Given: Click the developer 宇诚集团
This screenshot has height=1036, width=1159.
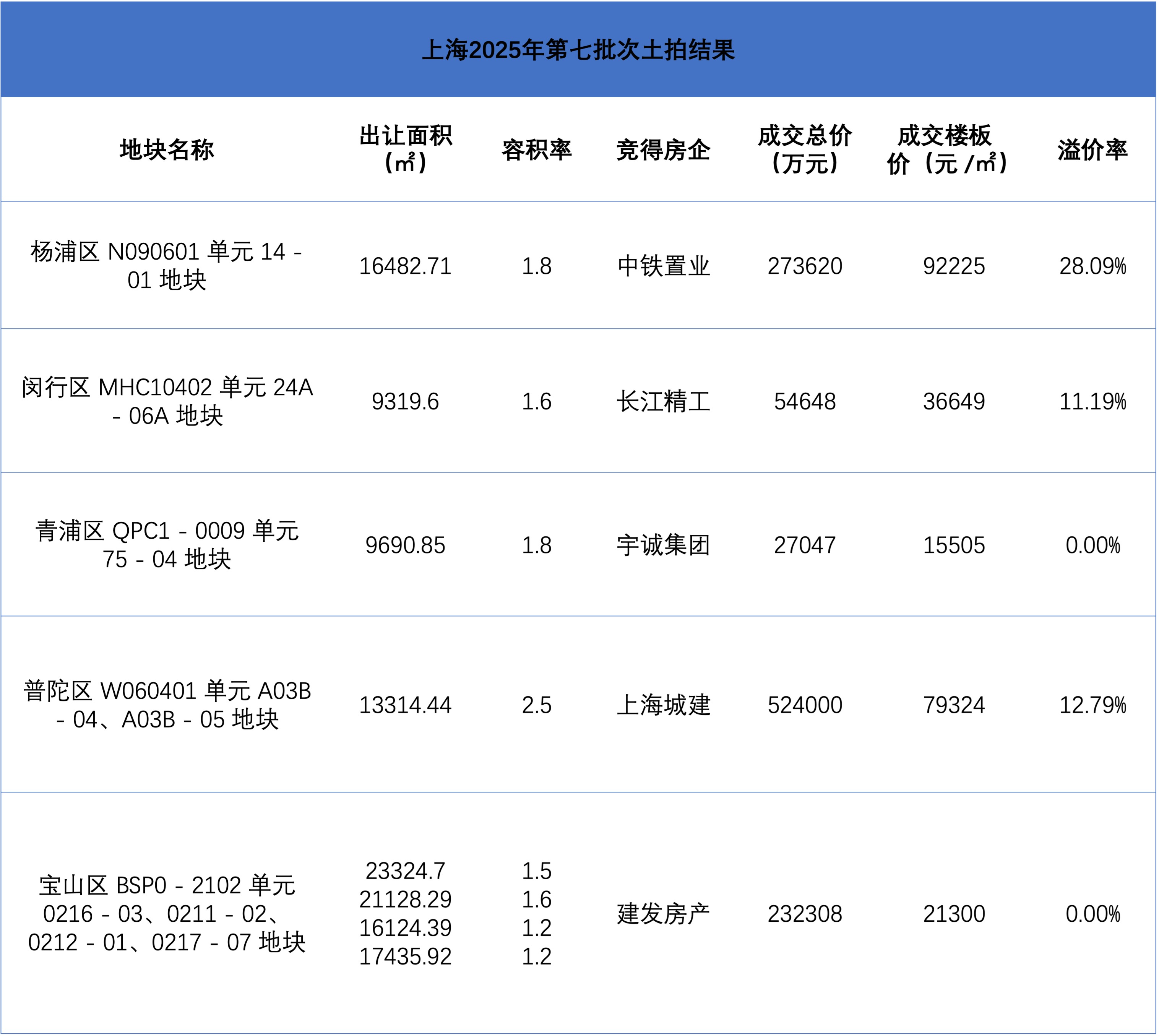Looking at the screenshot, I should tap(664, 545).
